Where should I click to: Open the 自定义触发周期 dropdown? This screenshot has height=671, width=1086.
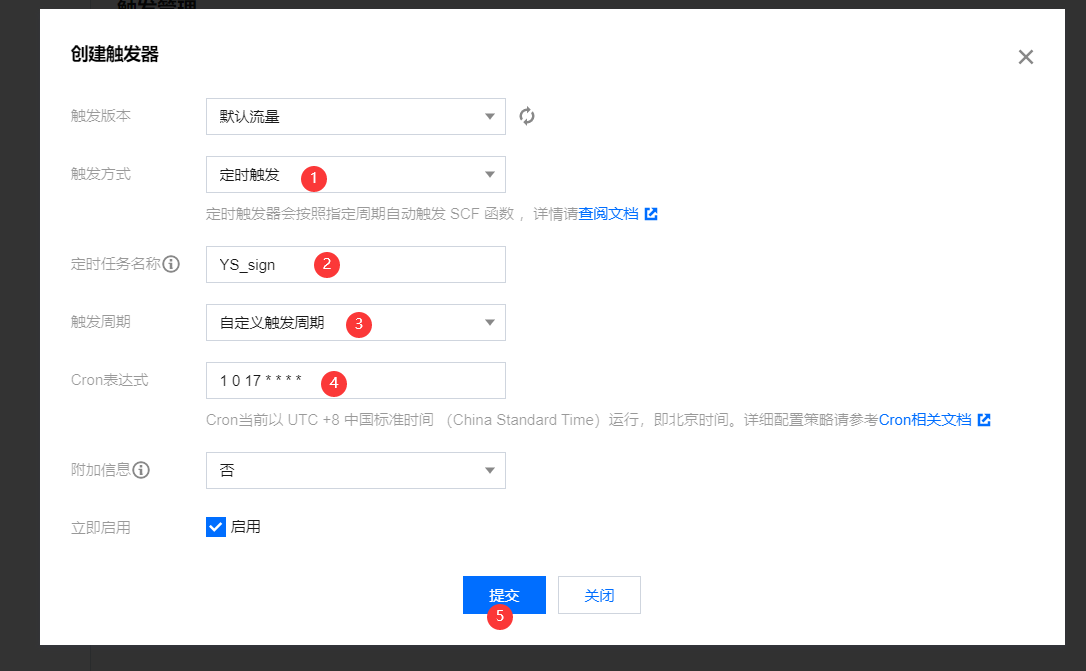[x=355, y=322]
